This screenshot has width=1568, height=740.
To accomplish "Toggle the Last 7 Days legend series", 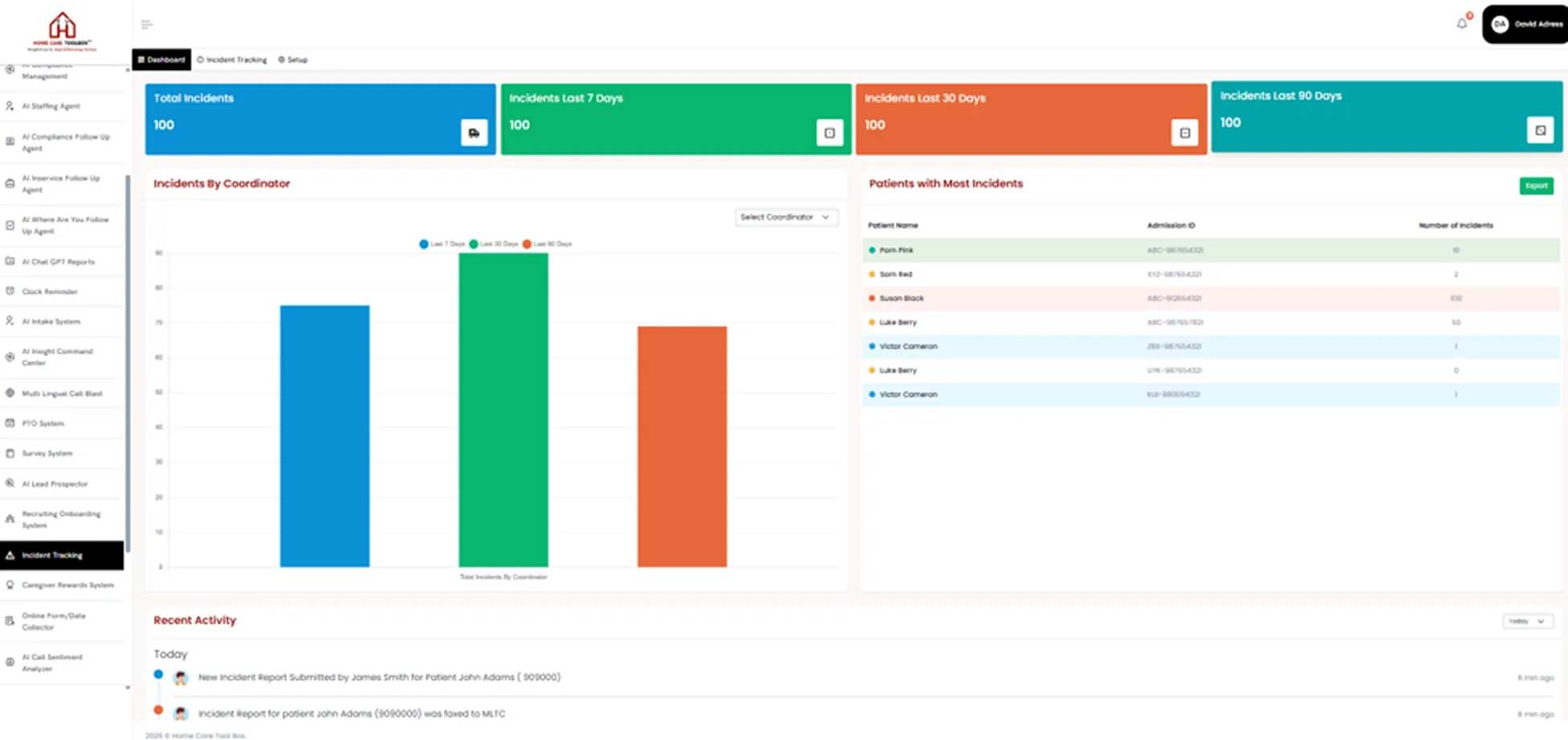I will coord(441,244).
